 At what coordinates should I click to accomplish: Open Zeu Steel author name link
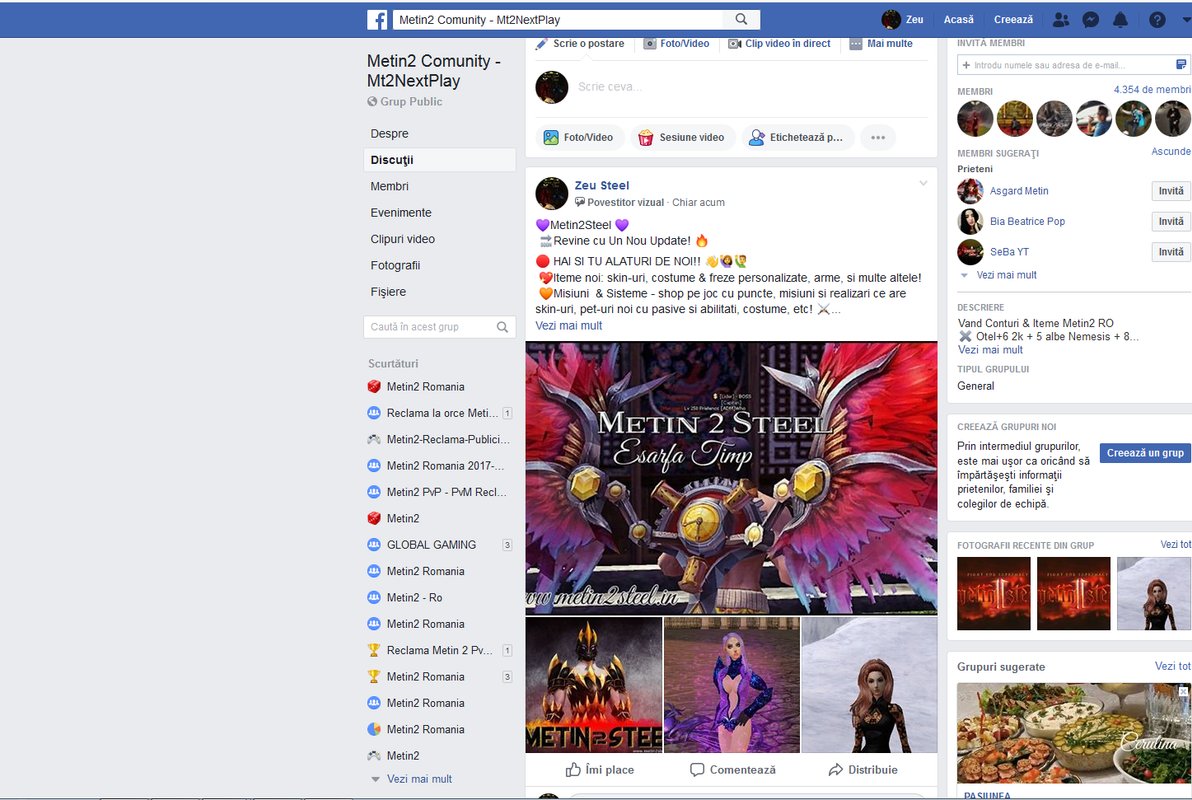coord(601,186)
